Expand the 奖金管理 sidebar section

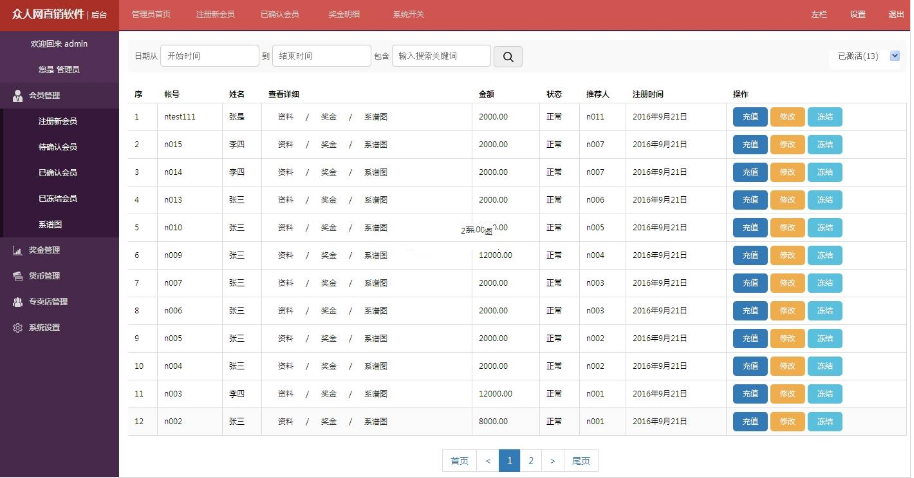click(44, 250)
